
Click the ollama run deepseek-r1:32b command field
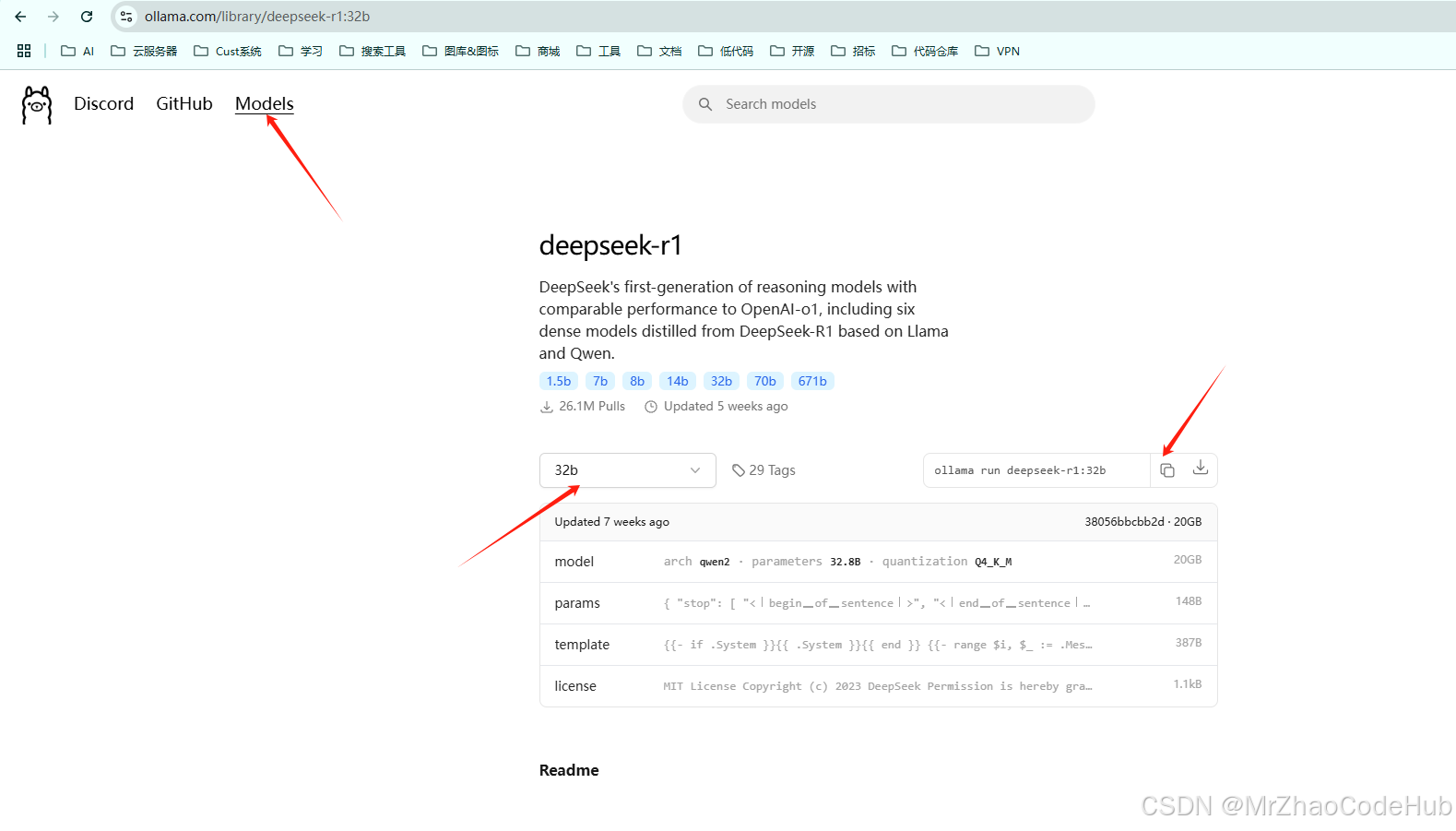pyautogui.click(x=1036, y=470)
